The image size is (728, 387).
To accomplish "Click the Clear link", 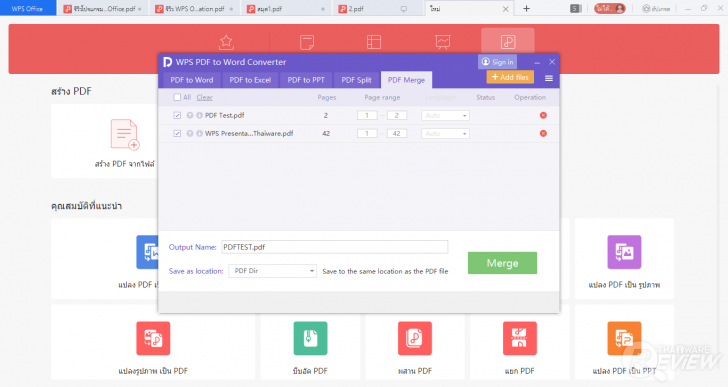I will (204, 97).
